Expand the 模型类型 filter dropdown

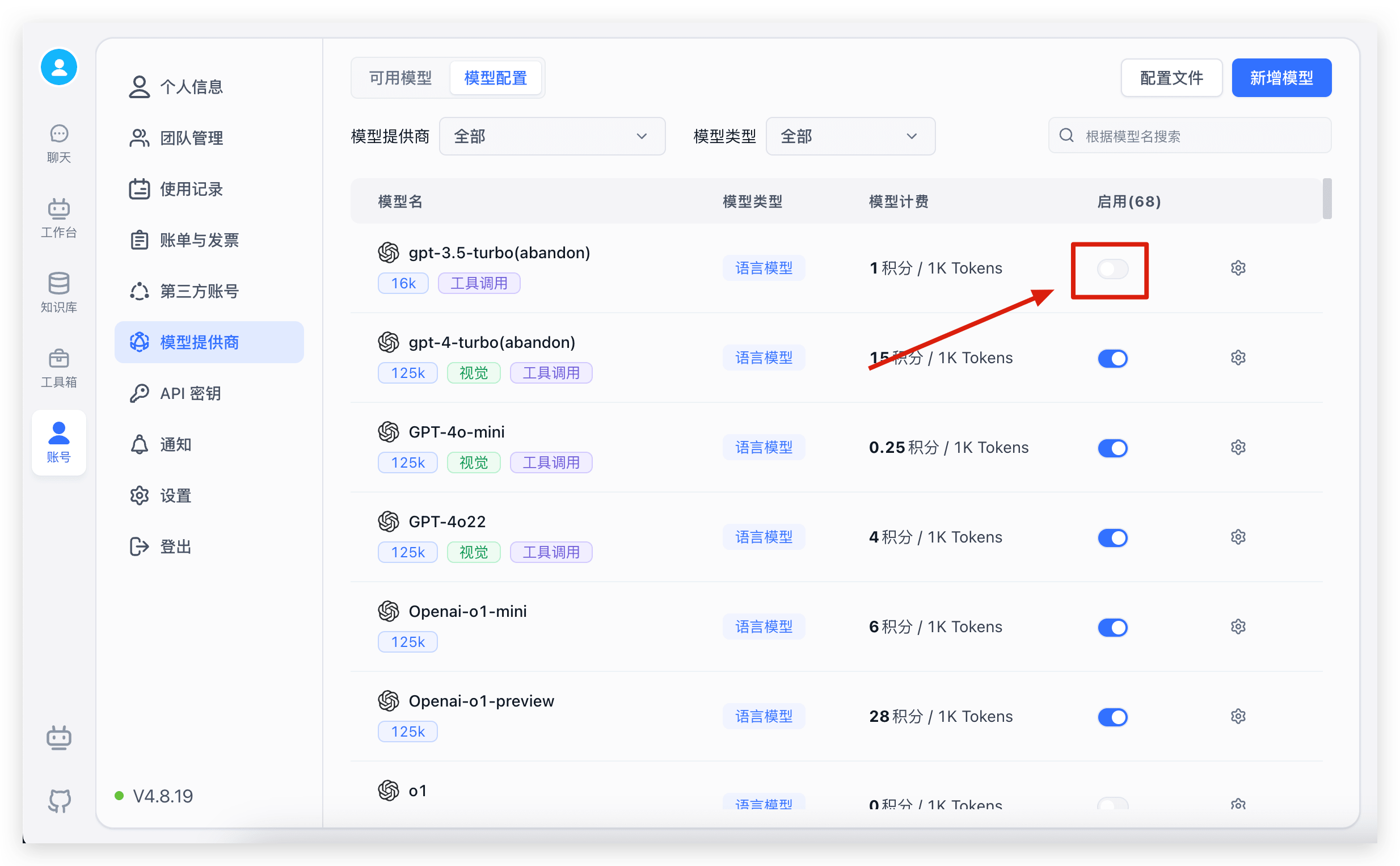[x=850, y=136]
